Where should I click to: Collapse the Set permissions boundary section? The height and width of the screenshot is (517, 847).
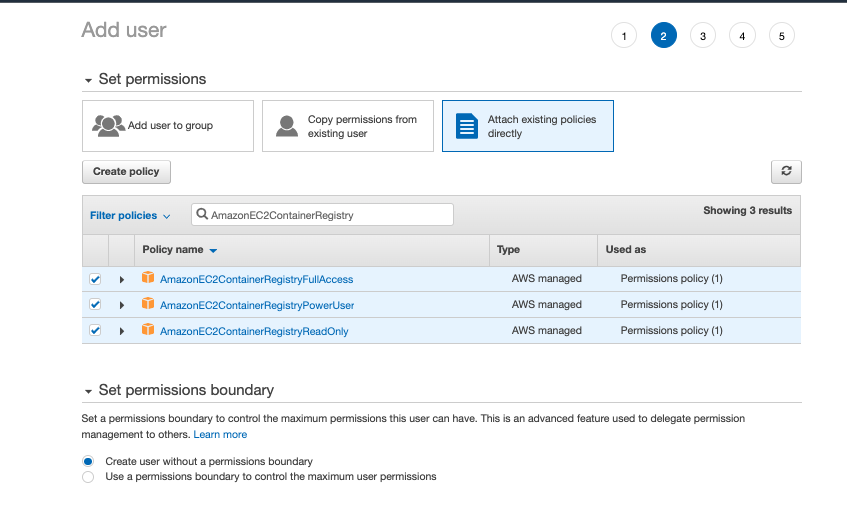[88, 392]
